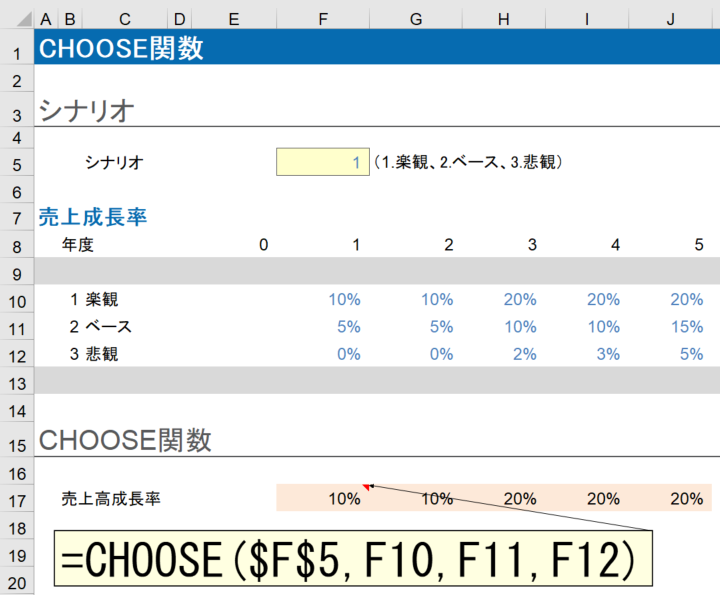Click the red comment indicator triangle
Image resolution: width=720 pixels, height=595 pixels.
tap(367, 487)
